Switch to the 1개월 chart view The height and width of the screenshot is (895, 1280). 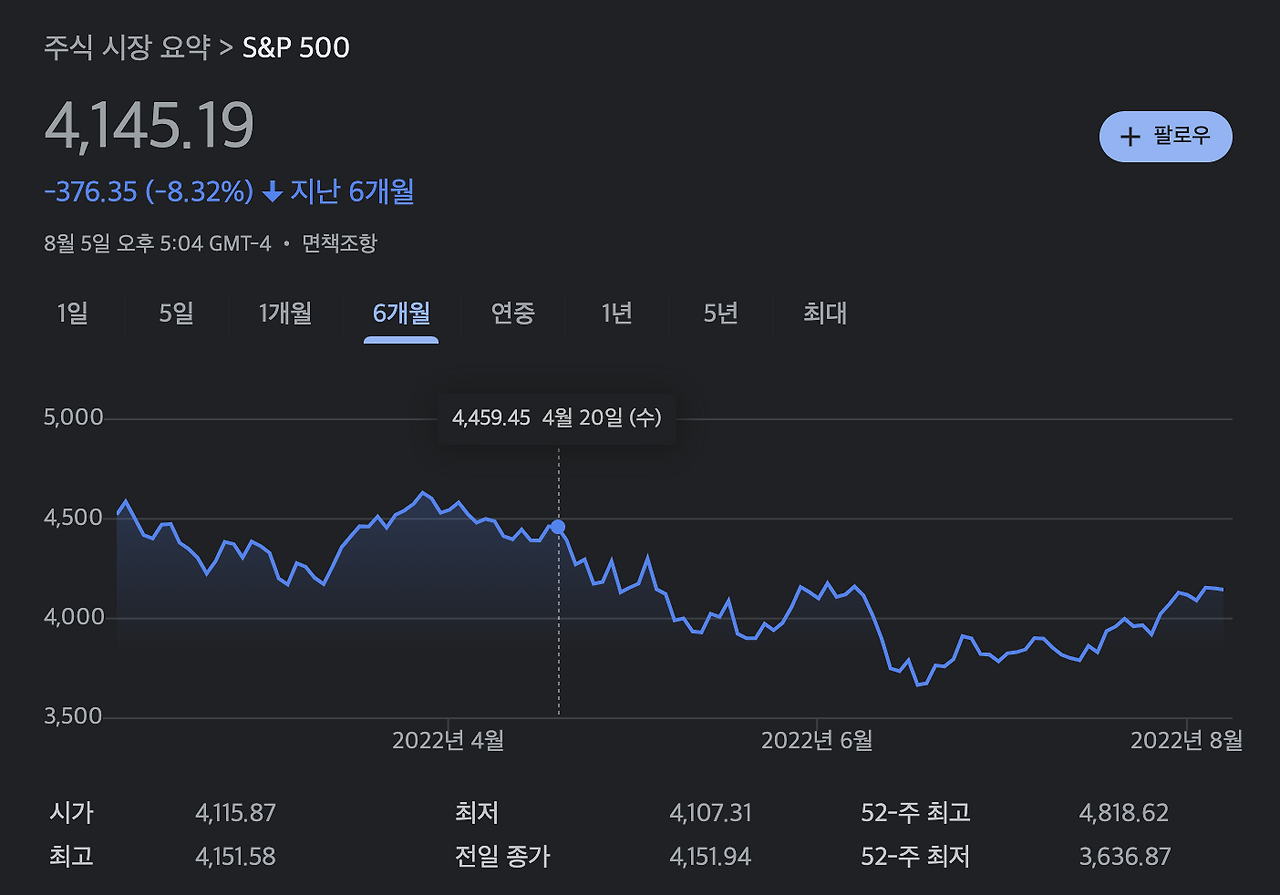pos(286,313)
